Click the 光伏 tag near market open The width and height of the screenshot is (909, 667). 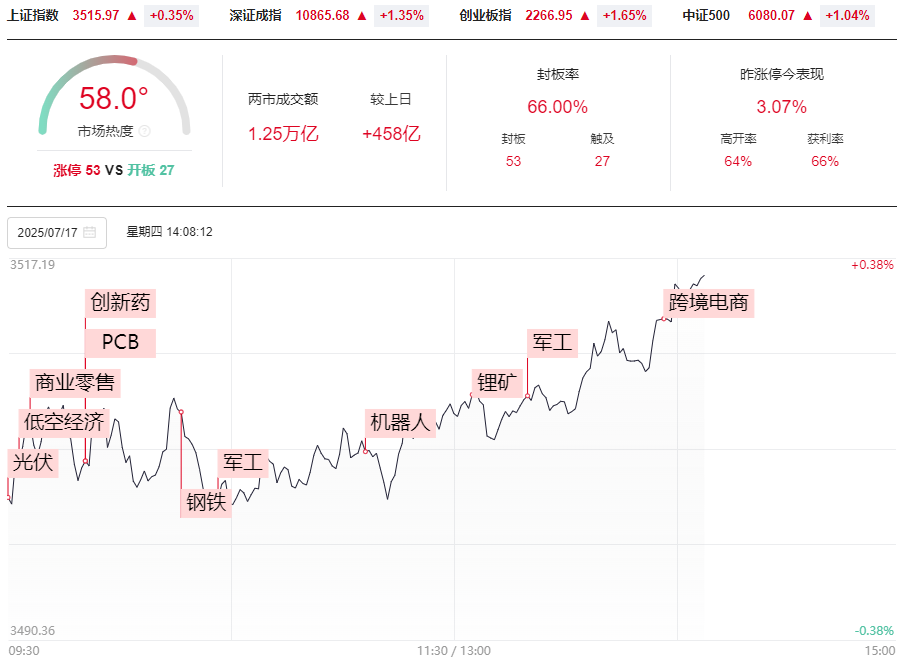(x=33, y=462)
